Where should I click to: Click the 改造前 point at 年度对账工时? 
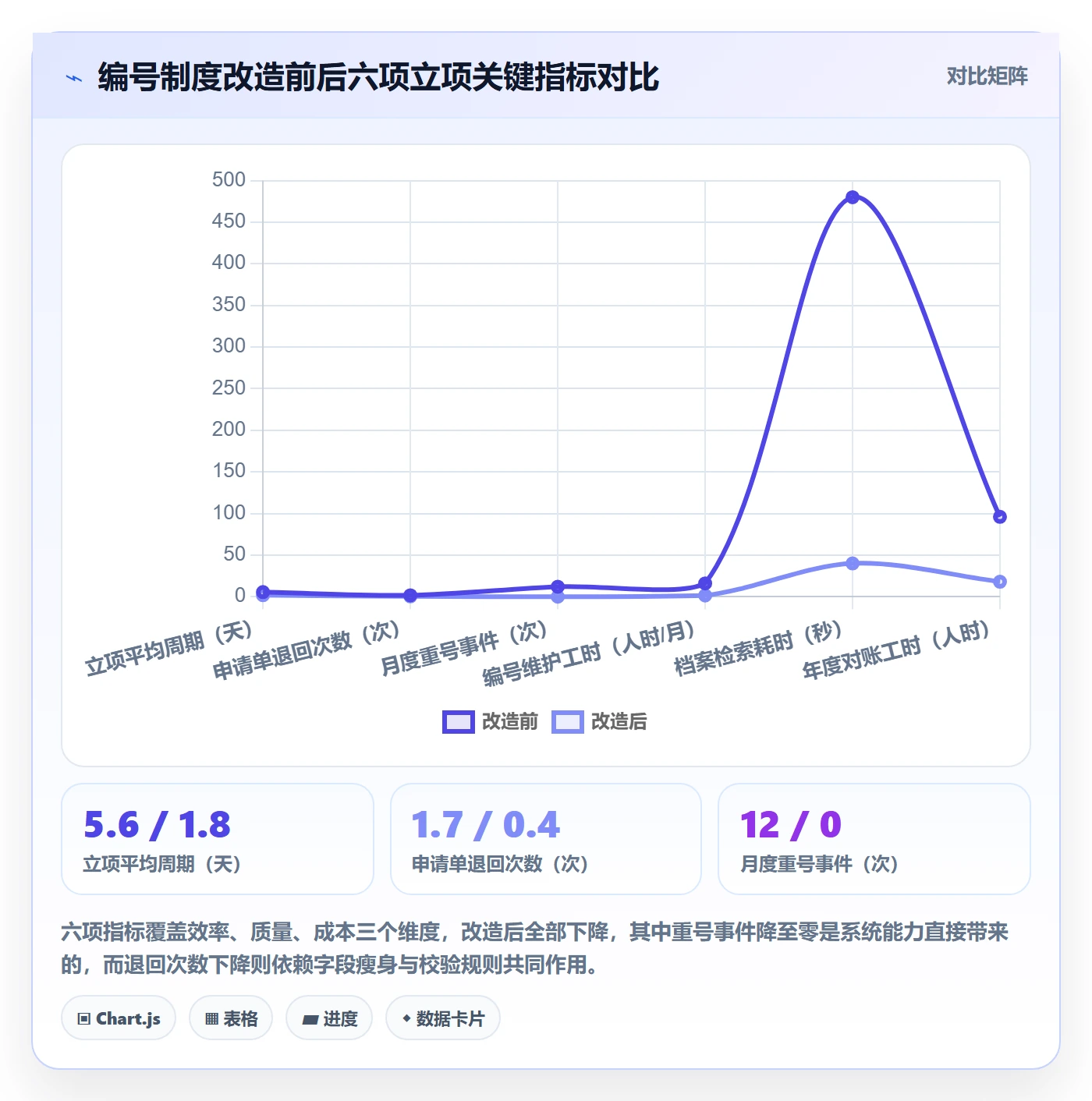[999, 517]
